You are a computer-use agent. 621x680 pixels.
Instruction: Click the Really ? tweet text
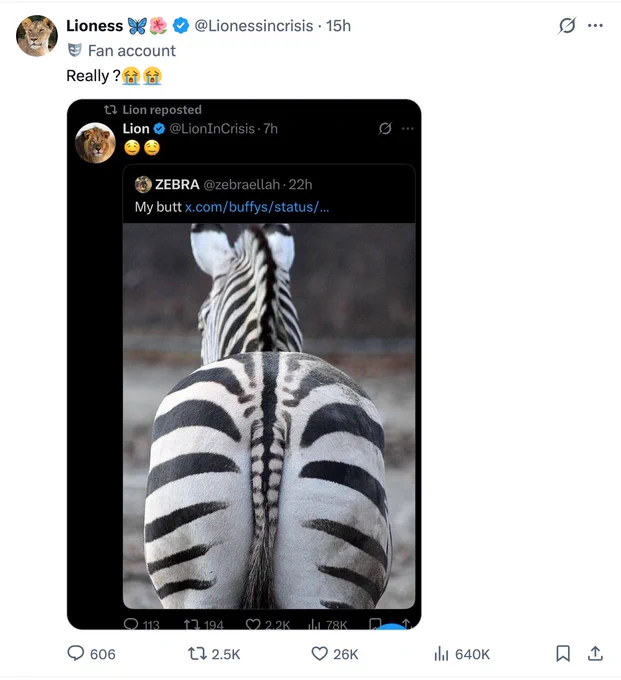point(93,75)
